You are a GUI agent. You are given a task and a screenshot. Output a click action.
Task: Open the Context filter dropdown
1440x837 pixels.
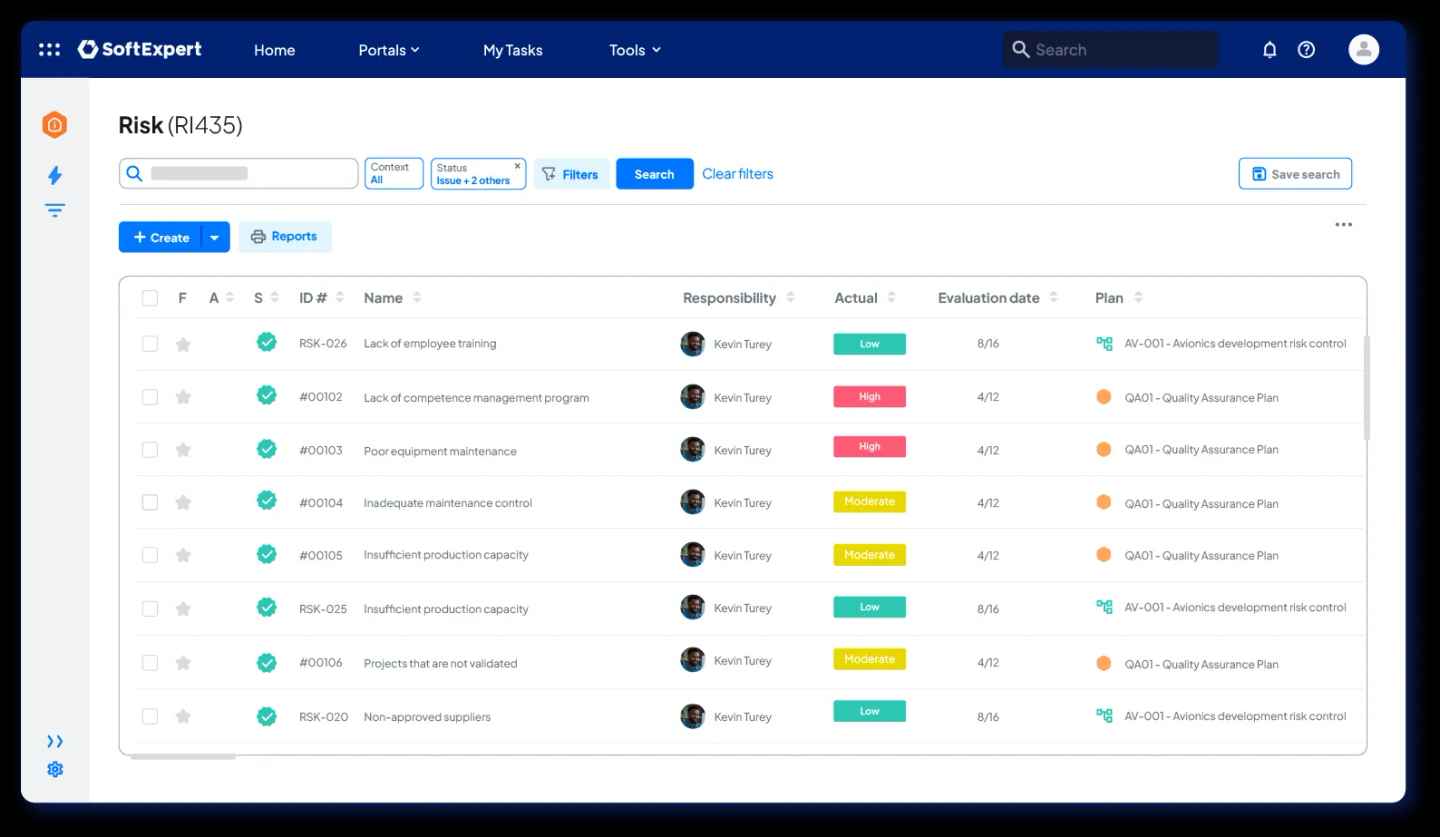(x=394, y=174)
